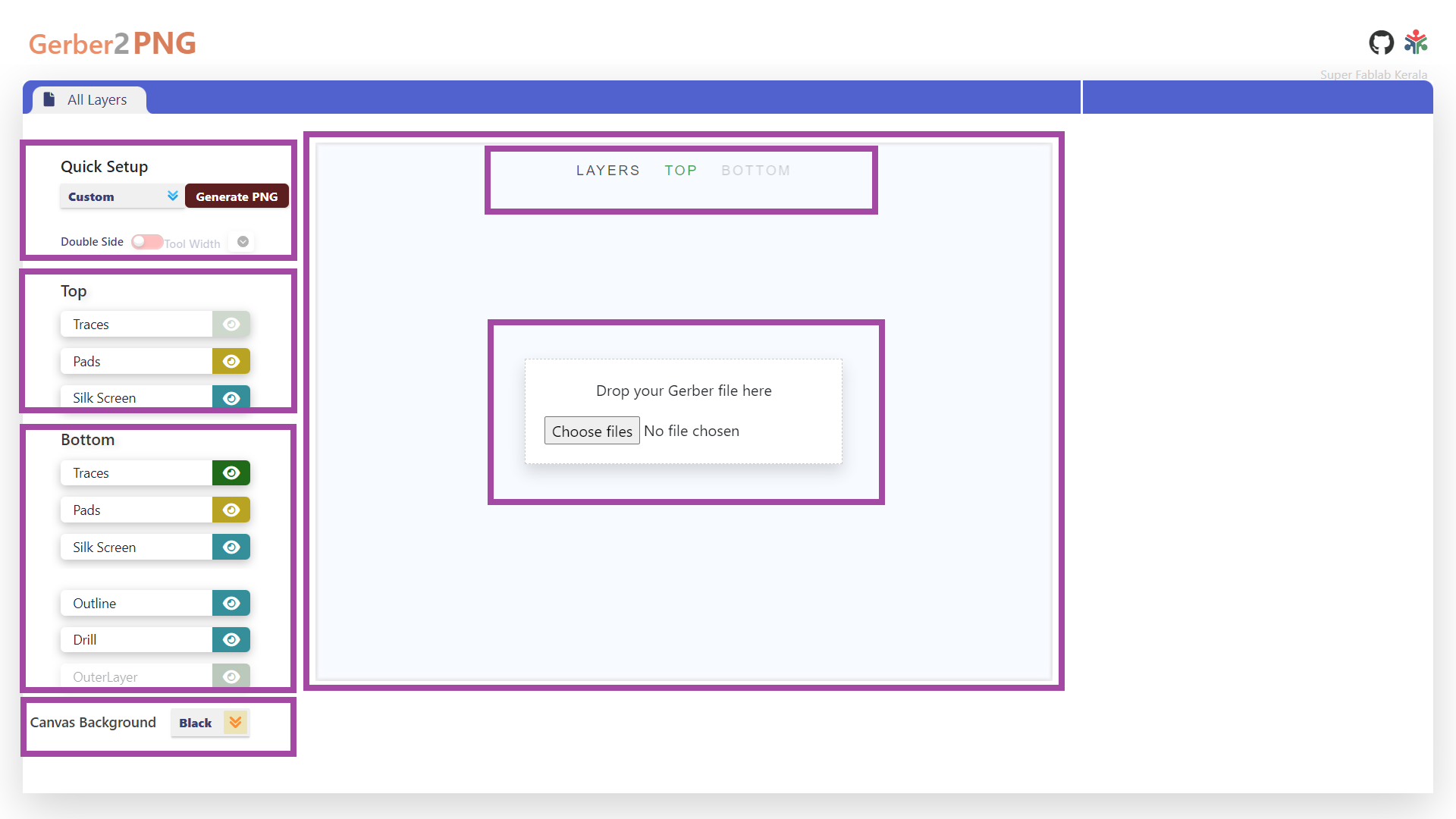1456x819 pixels.
Task: Toggle visibility of Top Traces layer
Action: [x=231, y=325]
